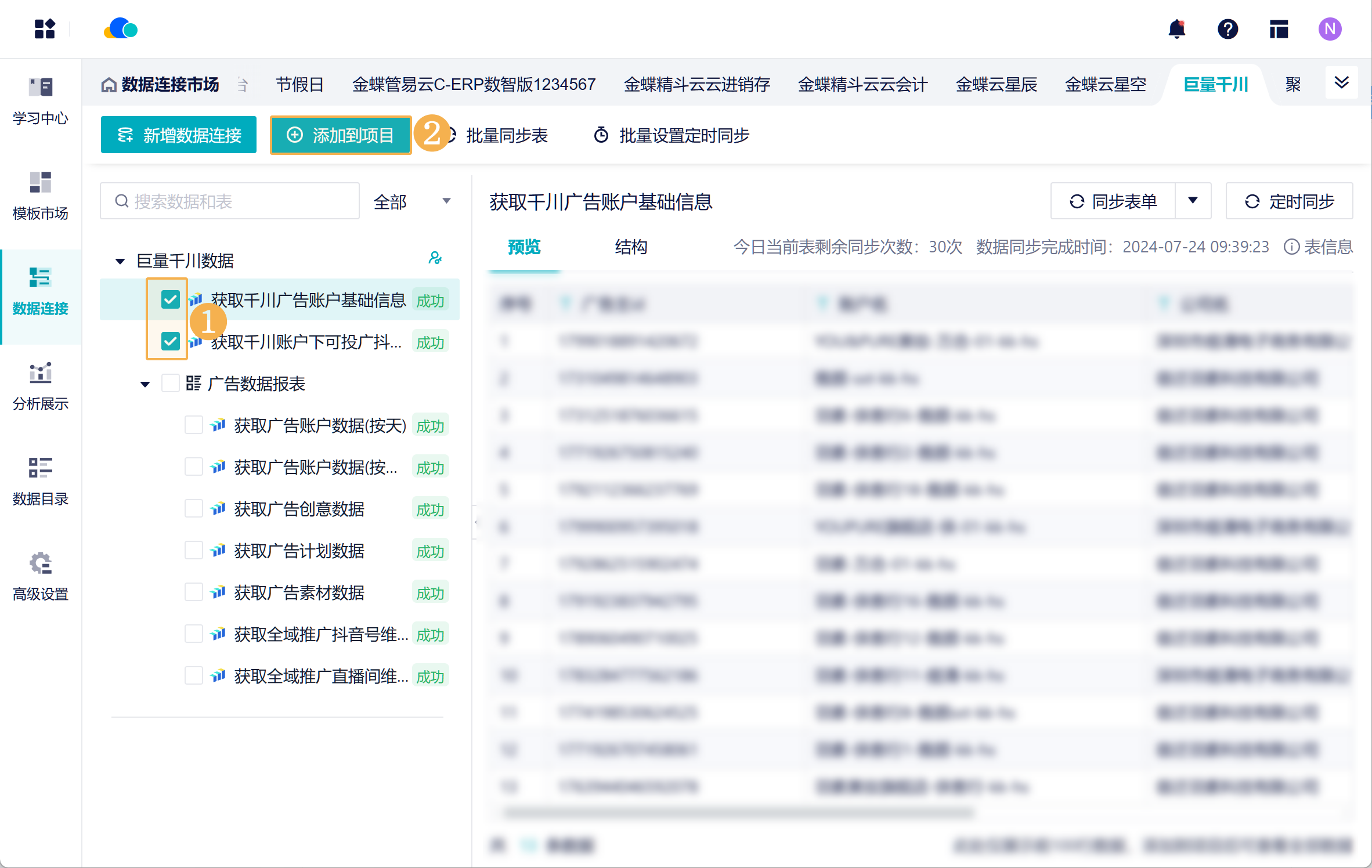The width and height of the screenshot is (1372, 868).
Task: Click the help question mark icon
Action: [x=1227, y=29]
